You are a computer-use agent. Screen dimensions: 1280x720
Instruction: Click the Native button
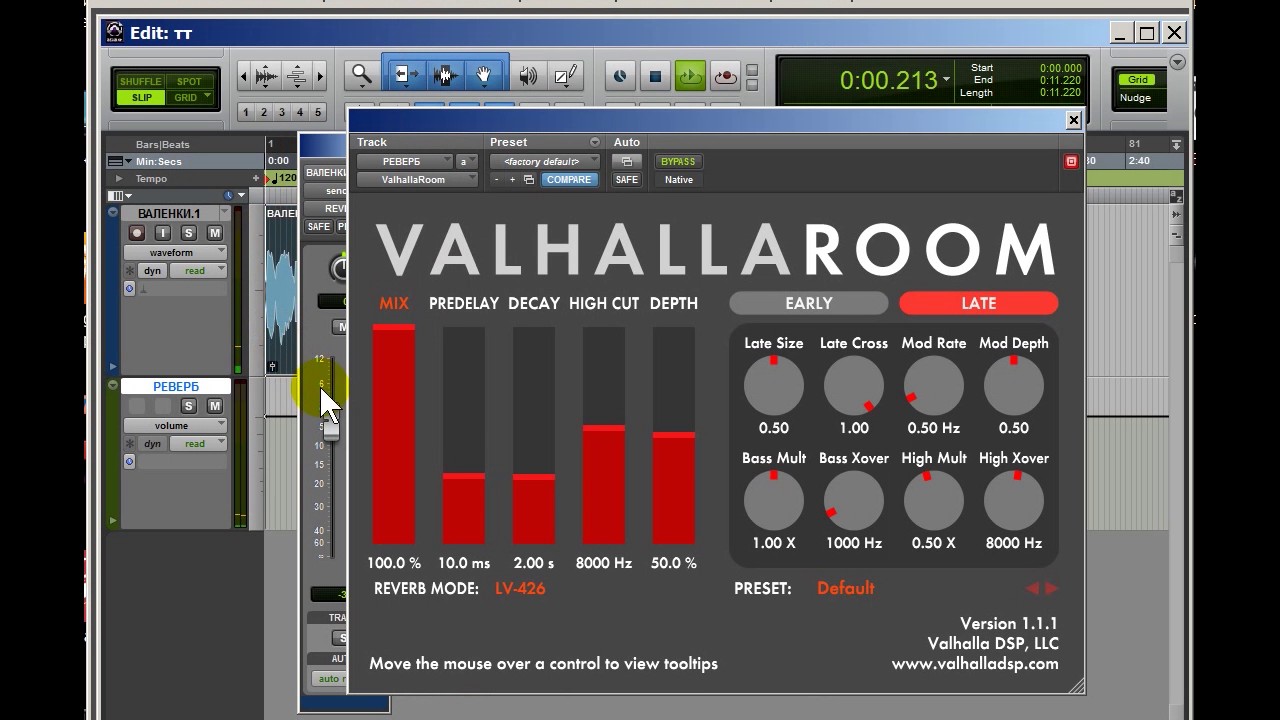[678, 180]
